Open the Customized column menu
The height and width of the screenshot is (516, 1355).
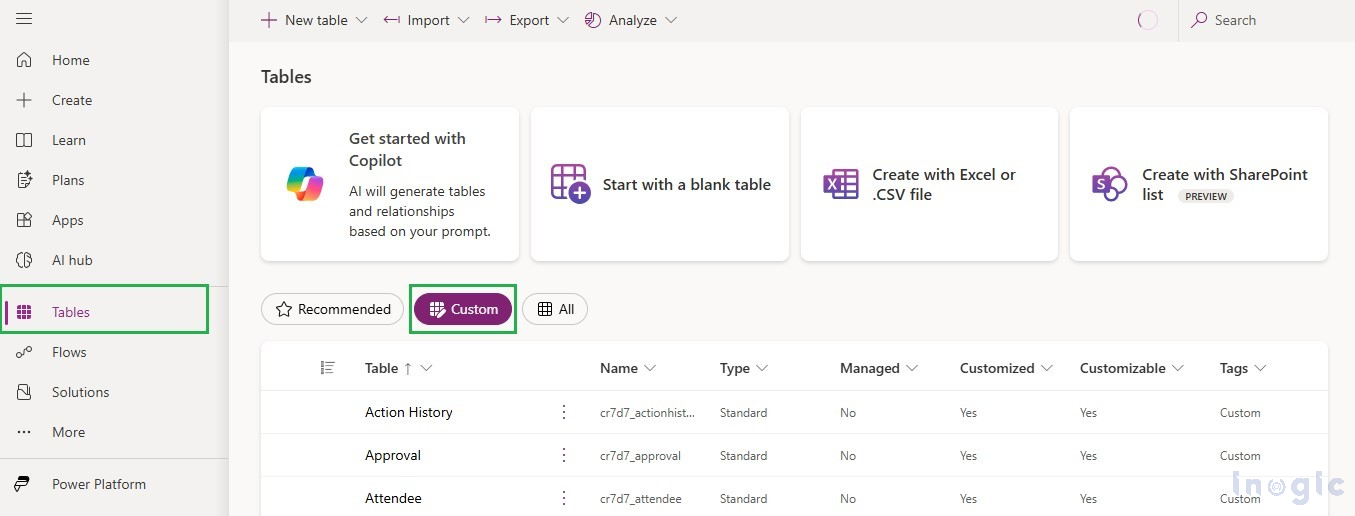click(1006, 368)
